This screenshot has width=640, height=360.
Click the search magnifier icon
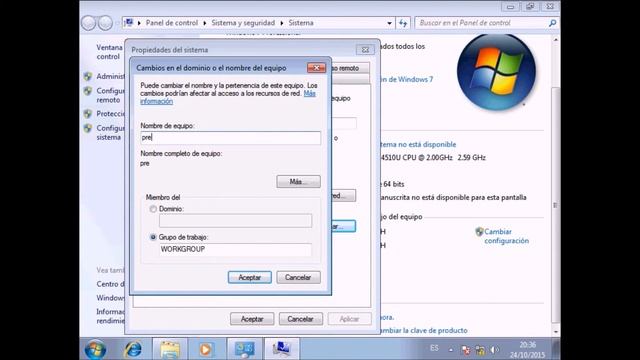pos(552,23)
